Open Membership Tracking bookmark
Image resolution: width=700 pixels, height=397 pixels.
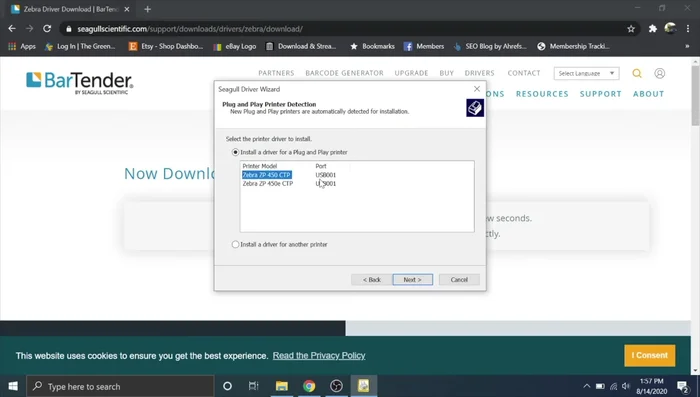pos(573,46)
